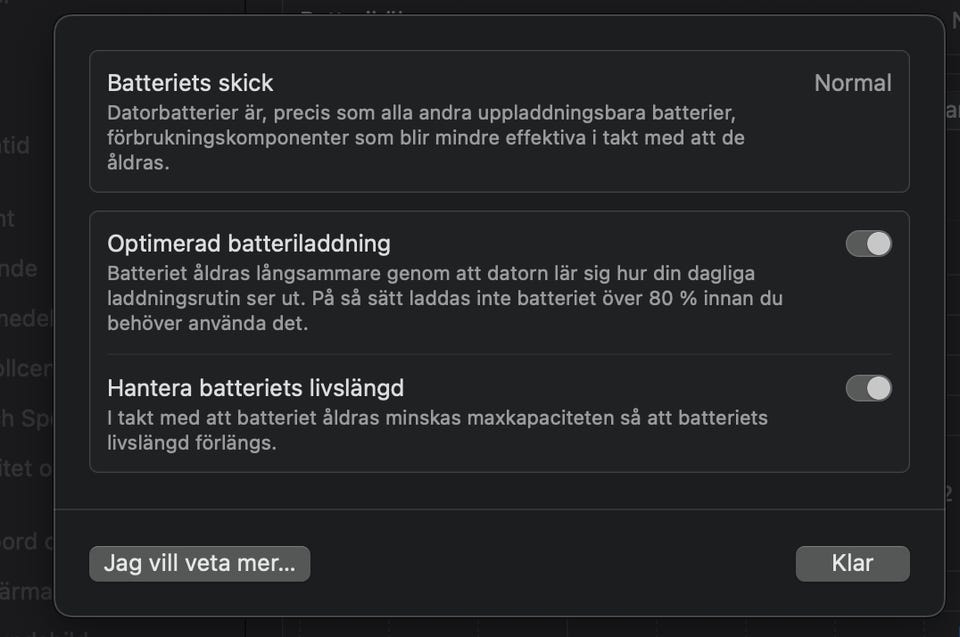Click the description paragraph under Batteriets skick
This screenshot has width=960, height=637.
[x=425, y=137]
